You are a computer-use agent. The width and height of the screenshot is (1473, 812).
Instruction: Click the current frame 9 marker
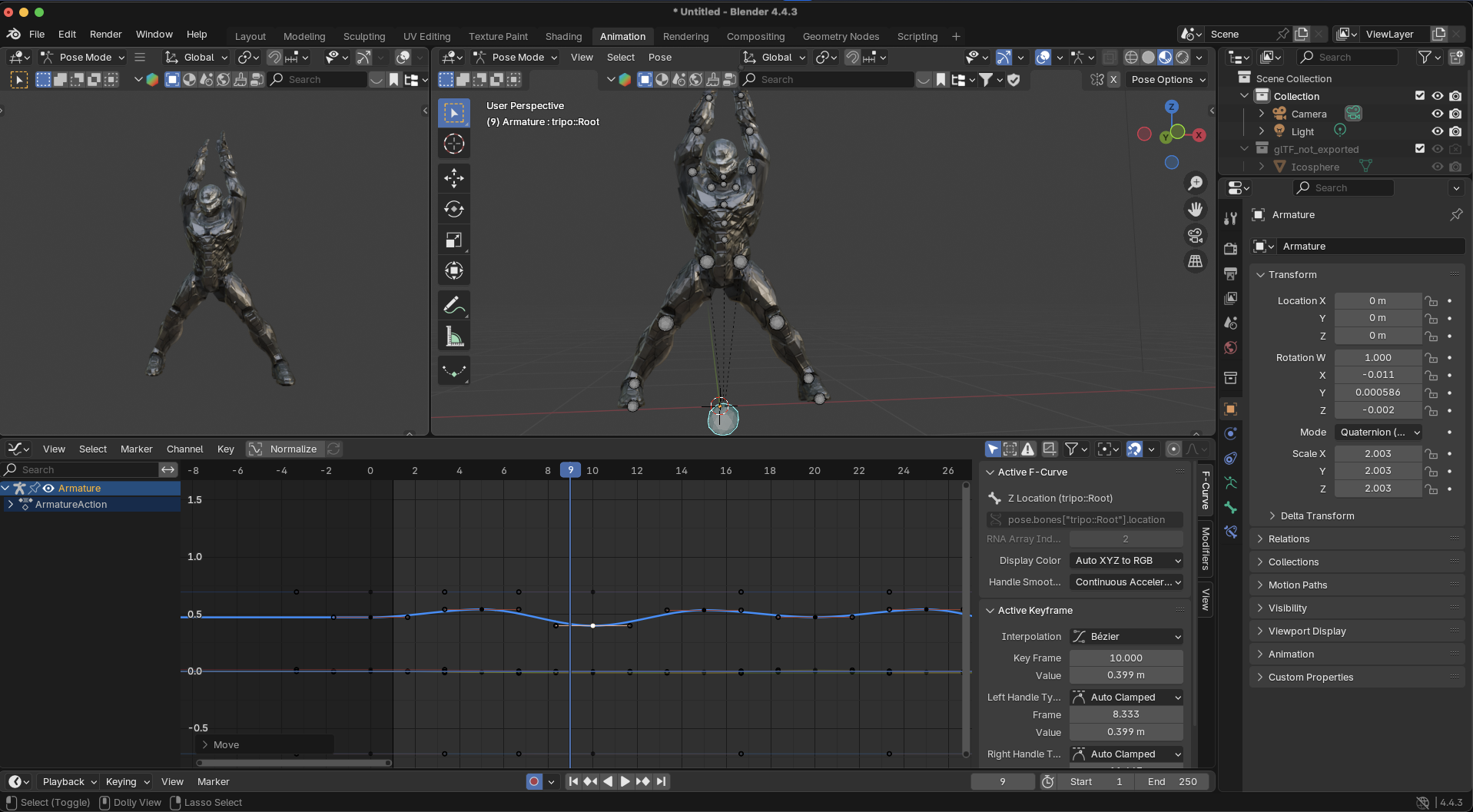(570, 470)
